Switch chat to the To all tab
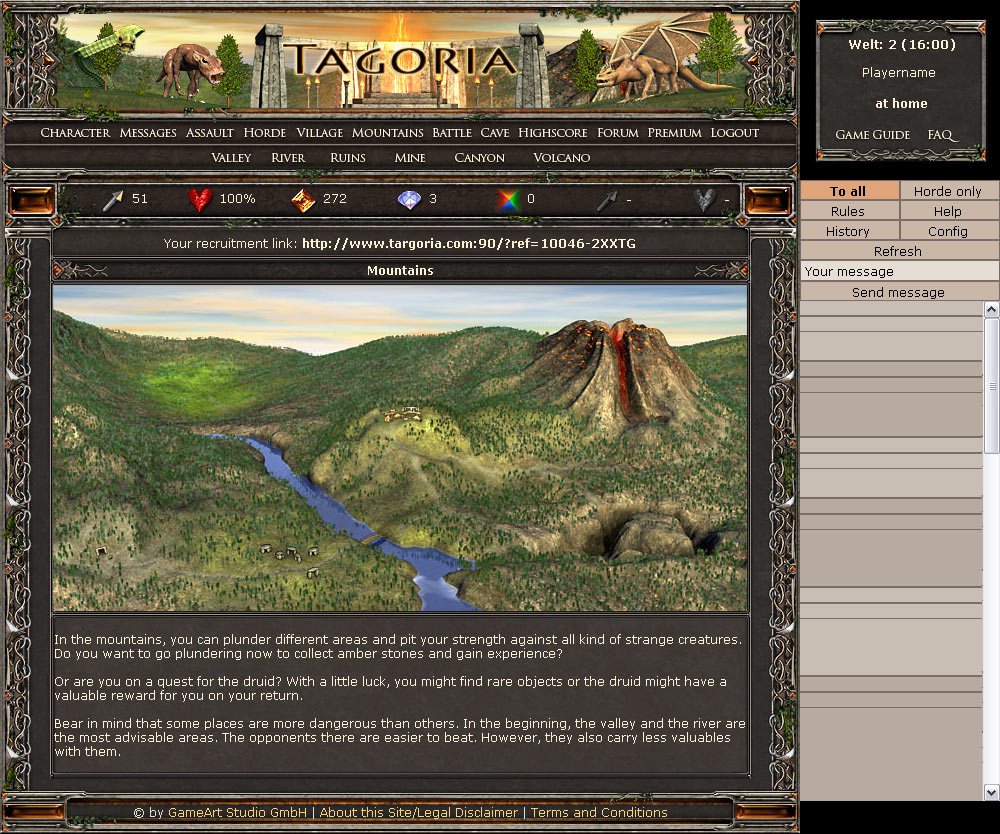 (x=849, y=191)
